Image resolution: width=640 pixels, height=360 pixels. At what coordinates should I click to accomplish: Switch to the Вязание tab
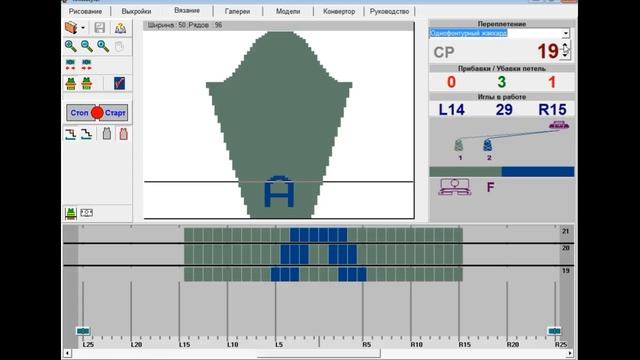(x=187, y=11)
